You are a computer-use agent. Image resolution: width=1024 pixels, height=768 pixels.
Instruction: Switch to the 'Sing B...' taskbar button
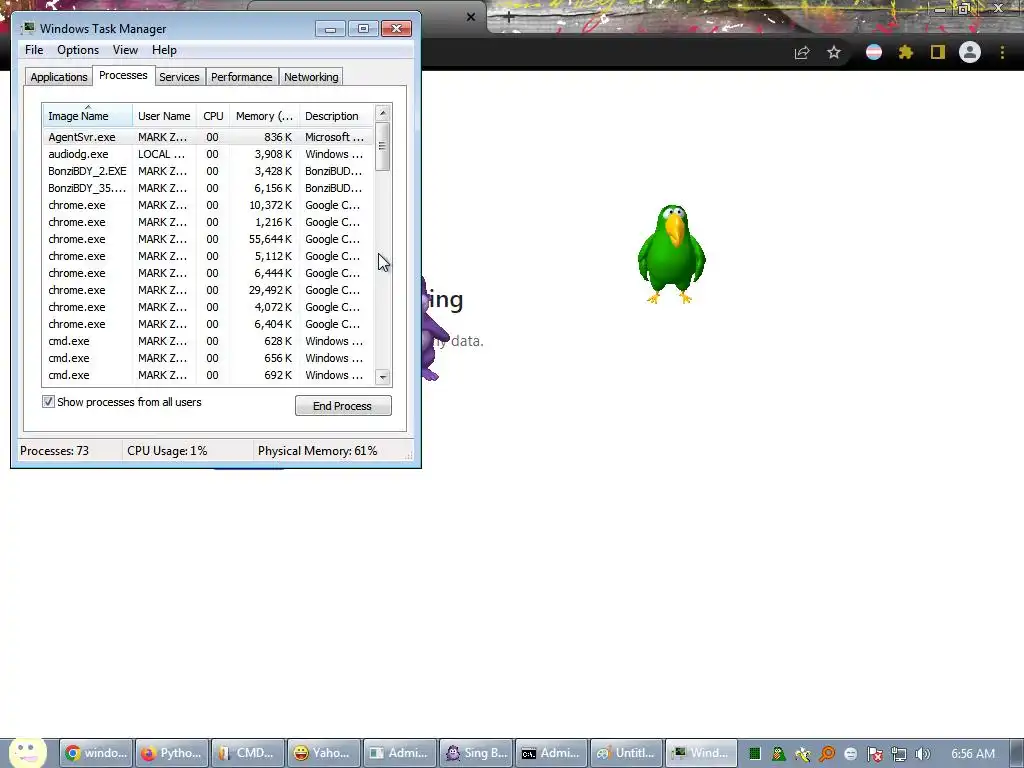(476, 753)
